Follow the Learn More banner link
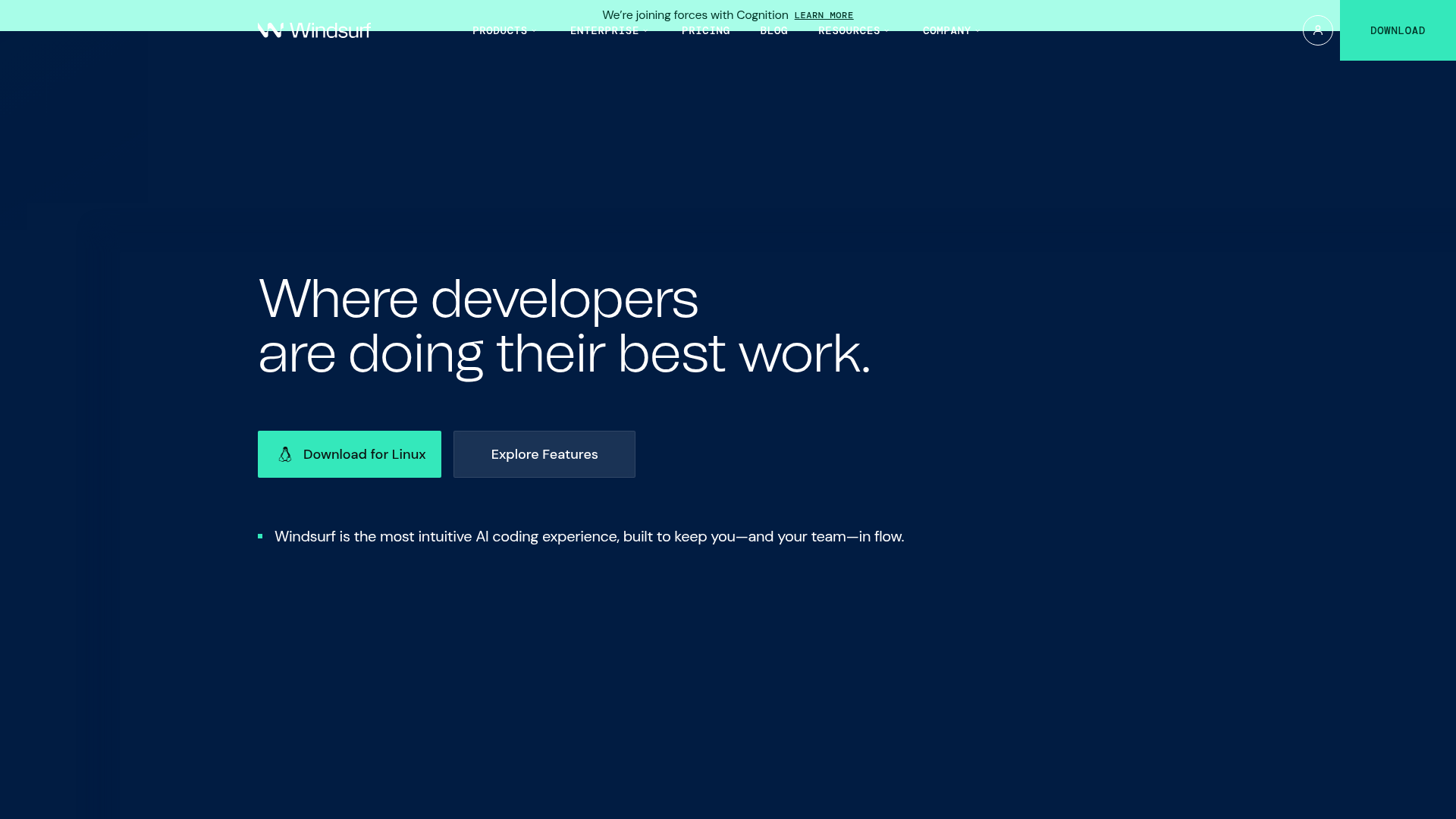 [824, 15]
